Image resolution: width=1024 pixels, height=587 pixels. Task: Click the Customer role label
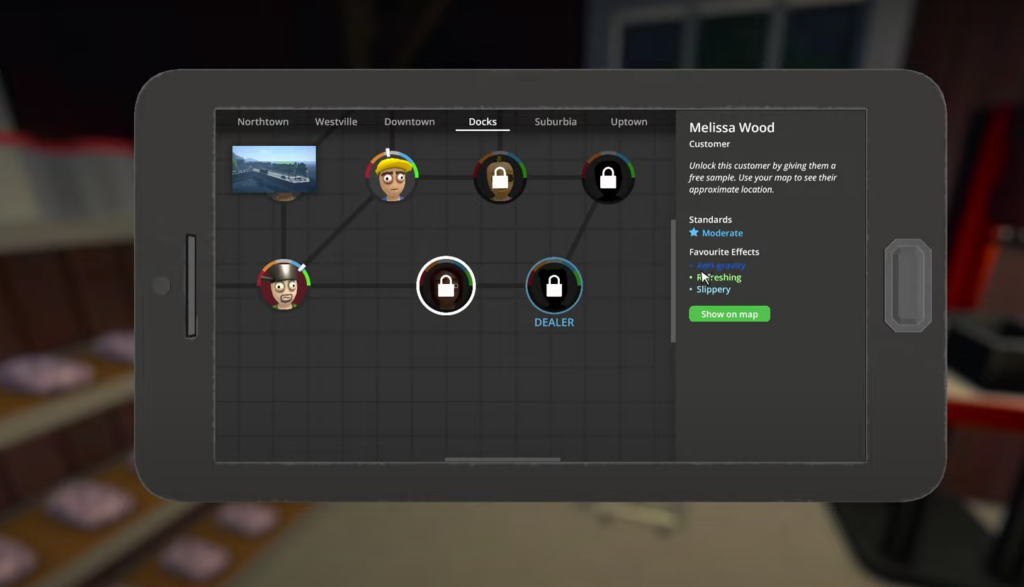[709, 144]
